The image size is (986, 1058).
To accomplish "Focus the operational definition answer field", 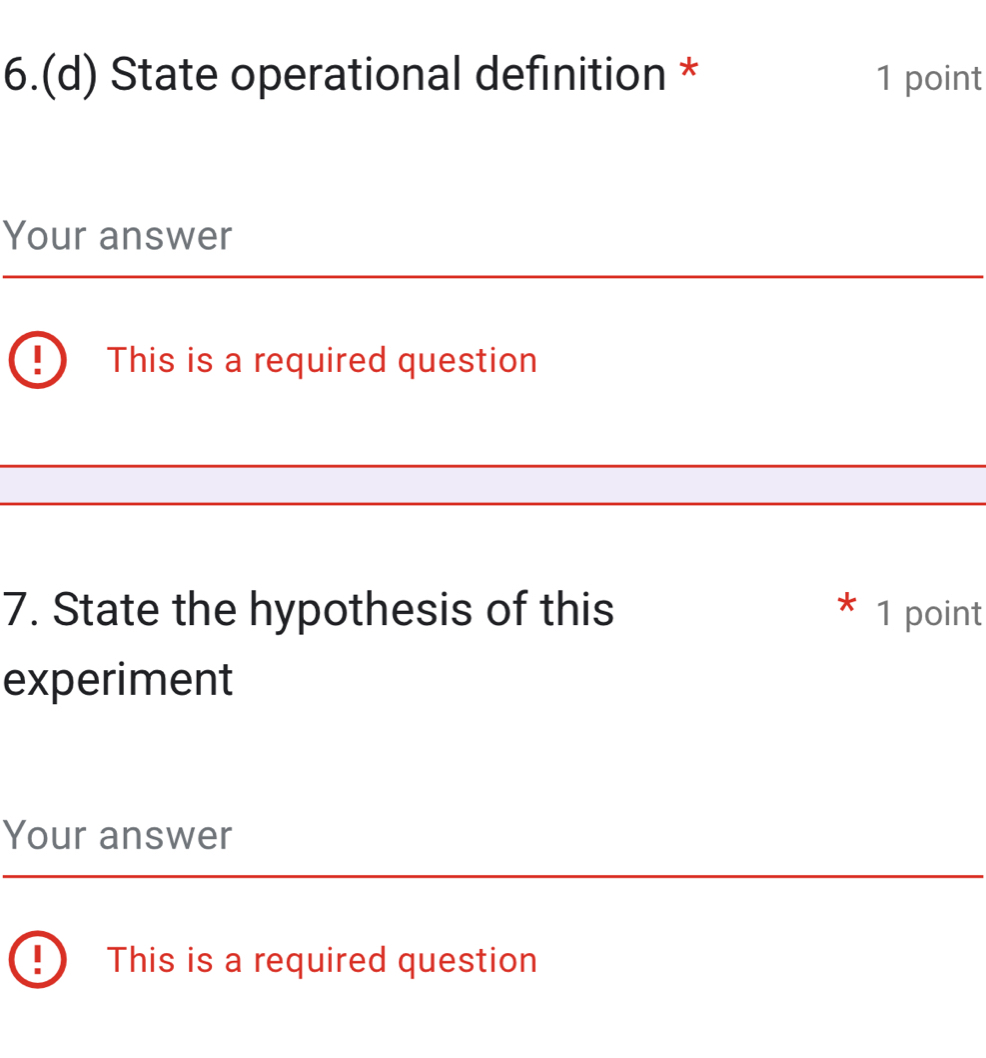I will point(493,236).
